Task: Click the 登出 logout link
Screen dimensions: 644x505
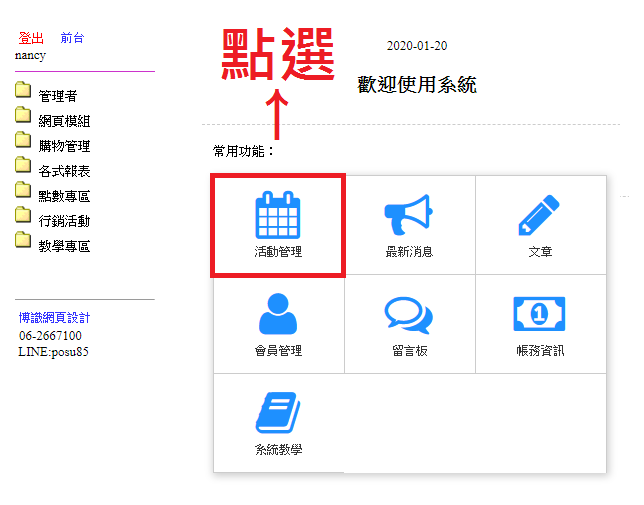Action: point(31,38)
